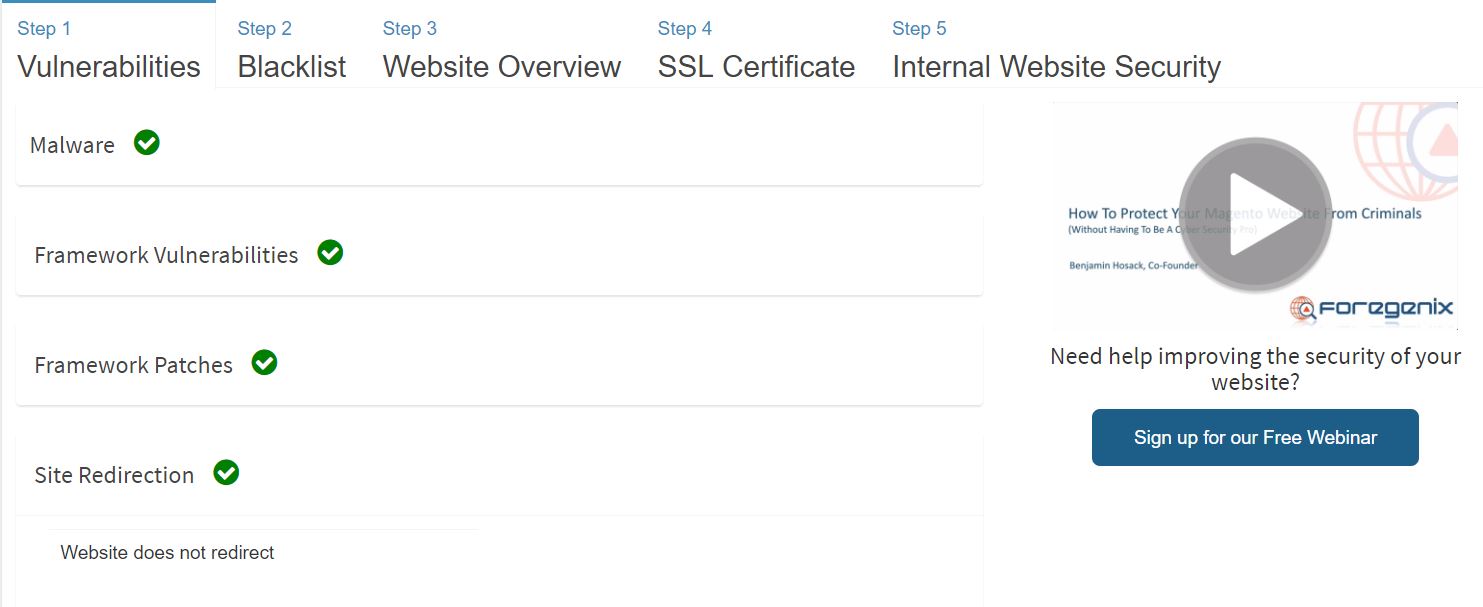Click the 'Website does not redirect' result text
Viewport: 1483px width, 607px height.
coord(167,552)
